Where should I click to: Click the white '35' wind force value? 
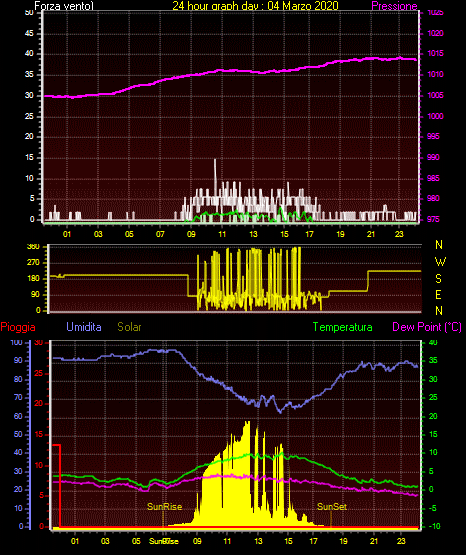[x=29, y=74]
